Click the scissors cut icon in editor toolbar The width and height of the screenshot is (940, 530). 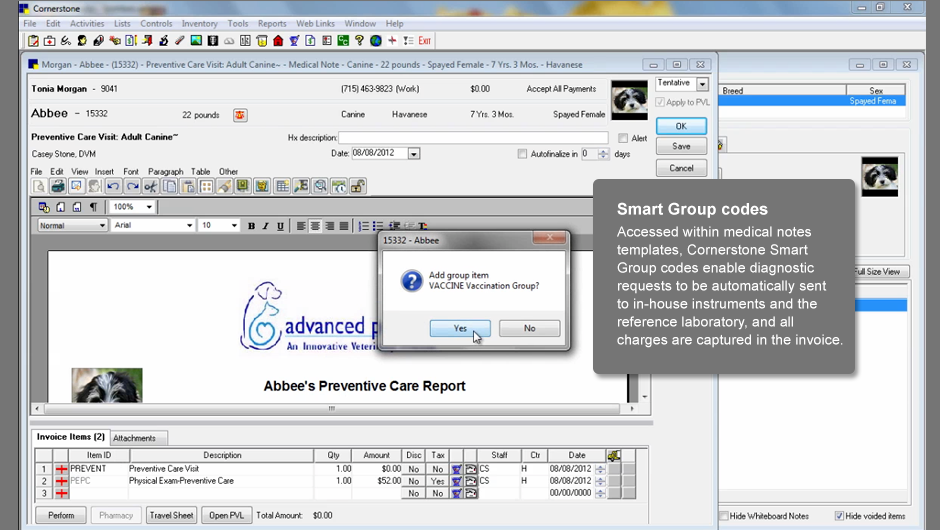[150, 186]
